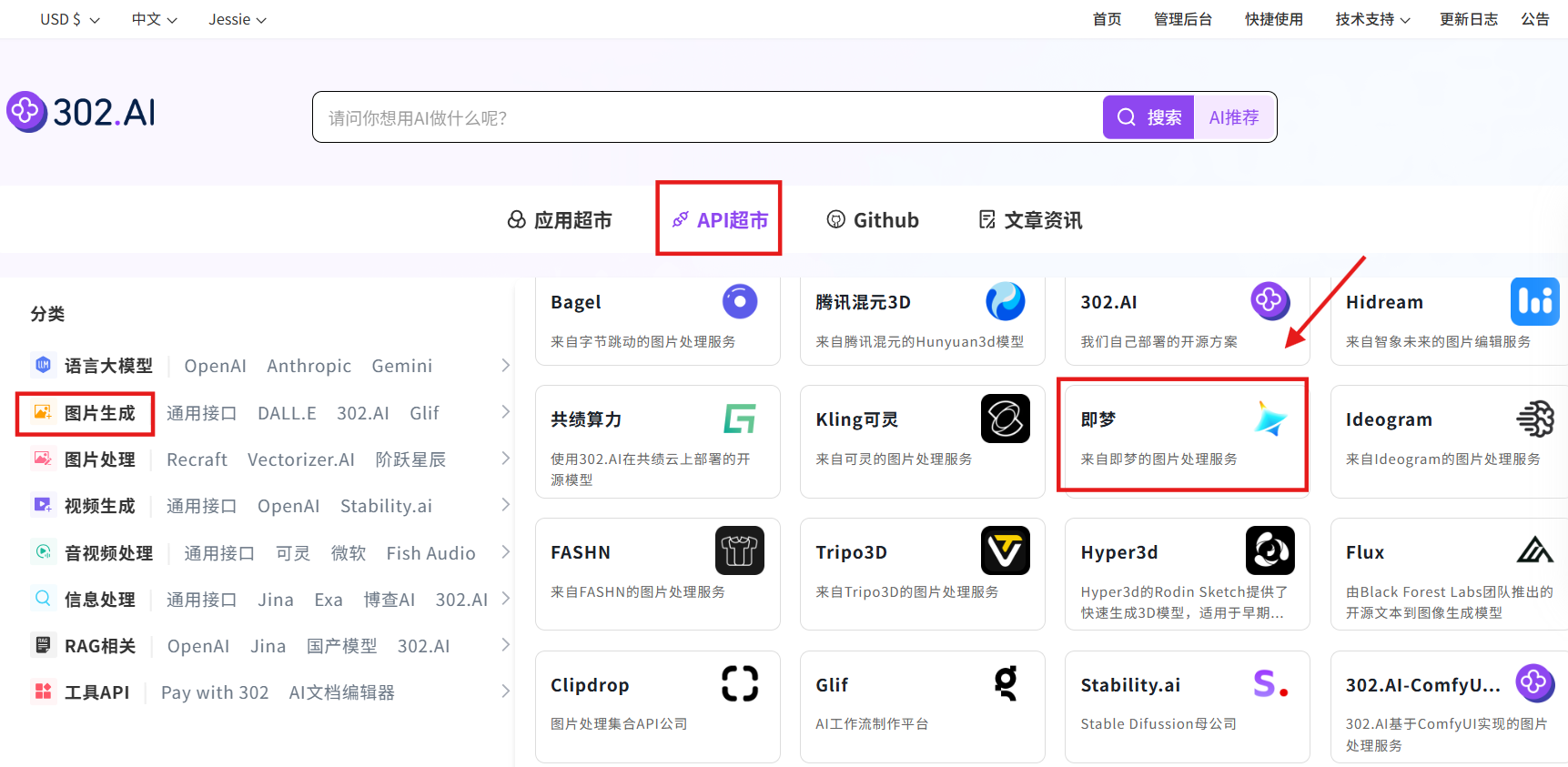
Task: Switch to the 文章资讯 tab
Action: click(x=1030, y=220)
